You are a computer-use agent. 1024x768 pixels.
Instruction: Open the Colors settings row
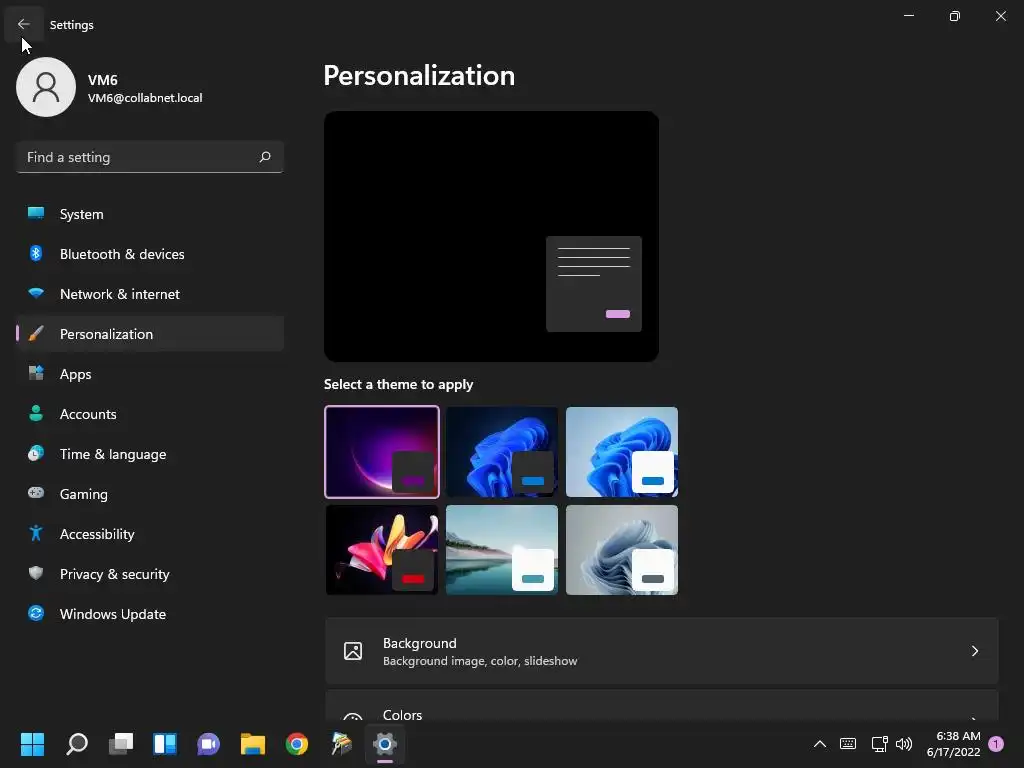coord(662,706)
